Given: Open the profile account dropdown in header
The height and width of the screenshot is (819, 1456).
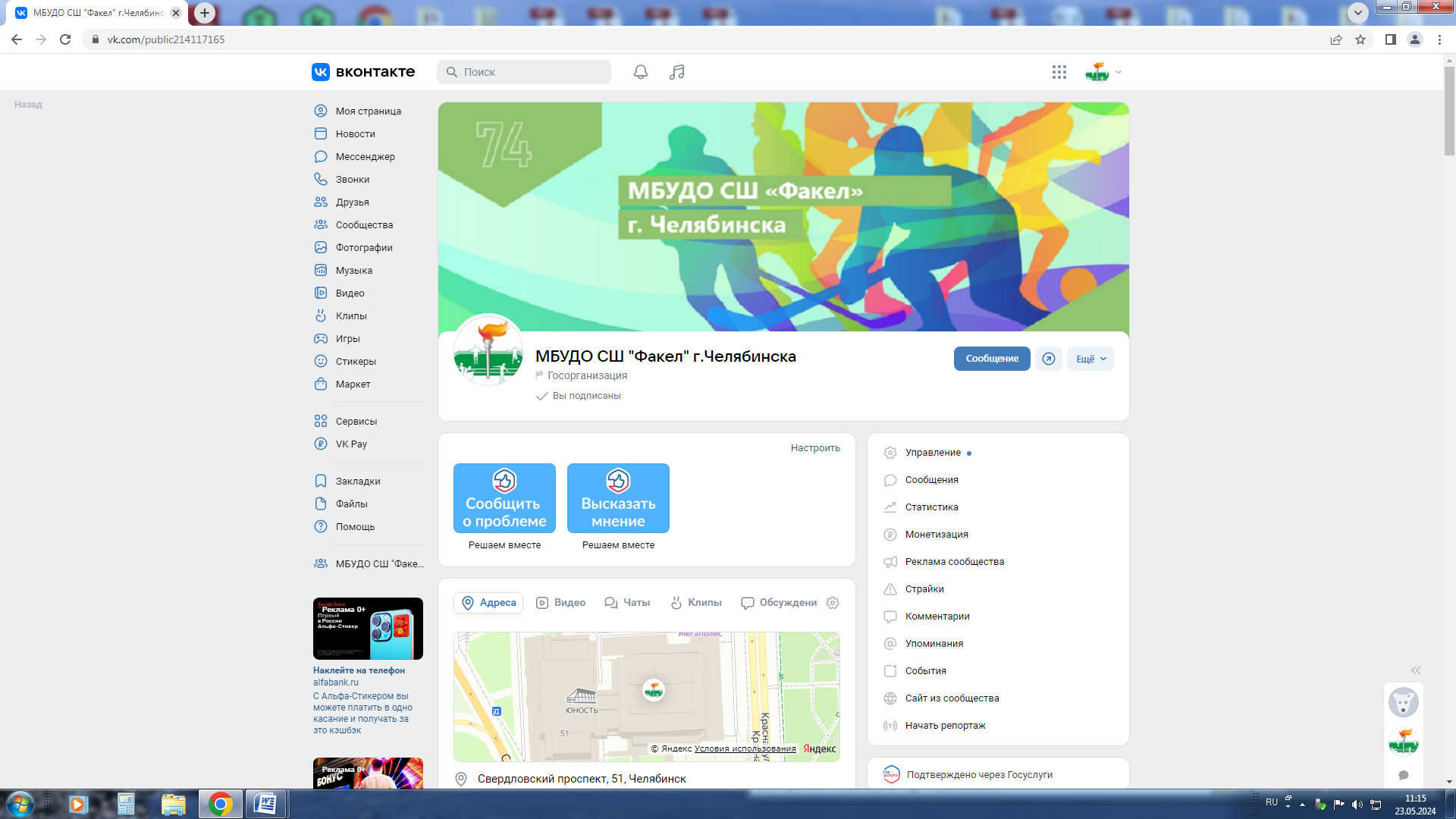Looking at the screenshot, I should tap(1103, 72).
